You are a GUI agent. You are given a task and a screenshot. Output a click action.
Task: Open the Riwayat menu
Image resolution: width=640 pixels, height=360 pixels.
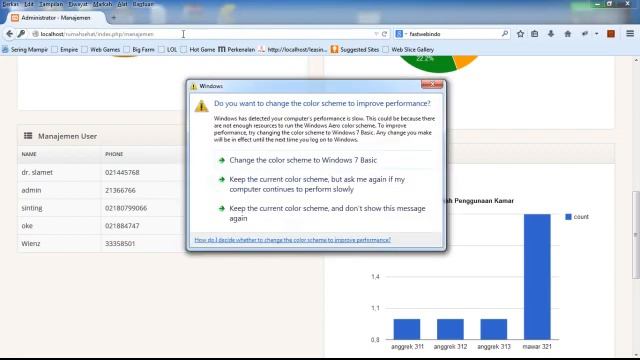[x=78, y=4]
